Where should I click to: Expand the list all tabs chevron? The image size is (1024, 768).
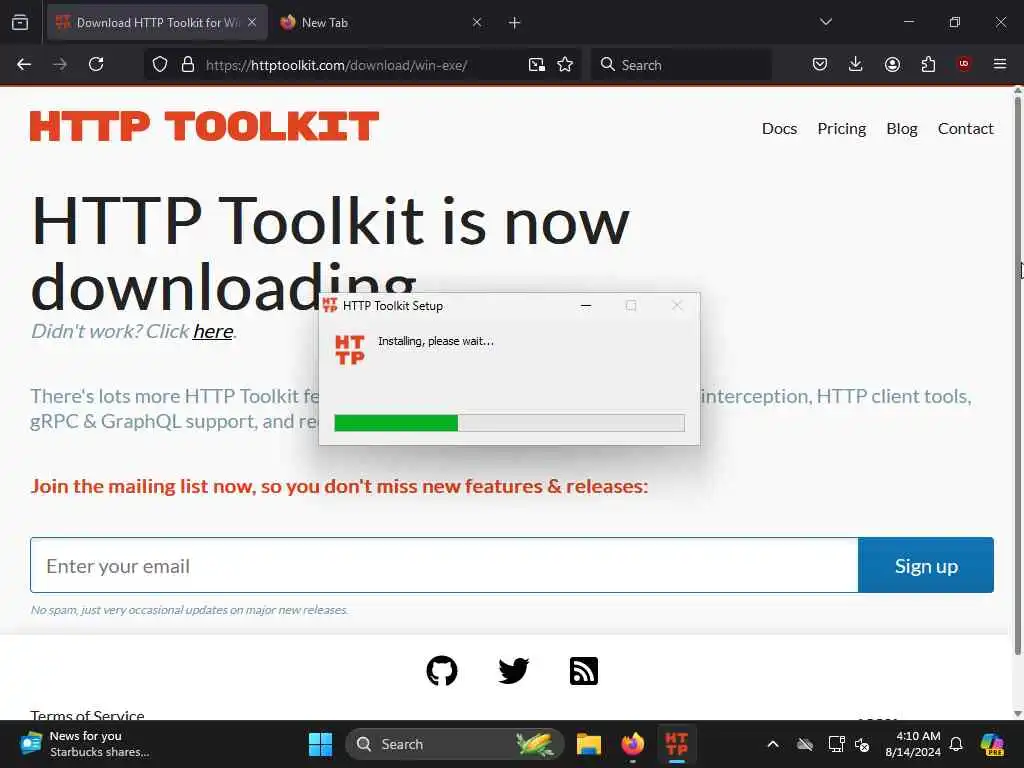pos(826,22)
